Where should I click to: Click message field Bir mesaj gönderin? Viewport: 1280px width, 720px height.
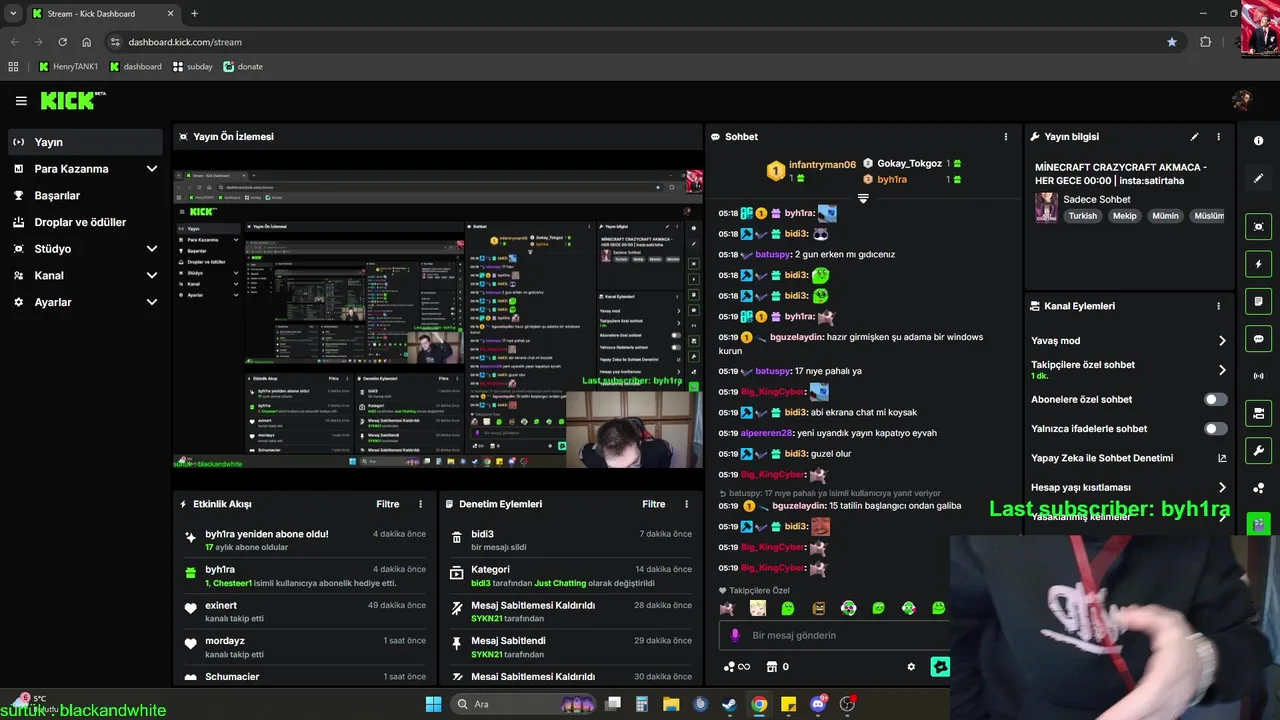pos(834,635)
